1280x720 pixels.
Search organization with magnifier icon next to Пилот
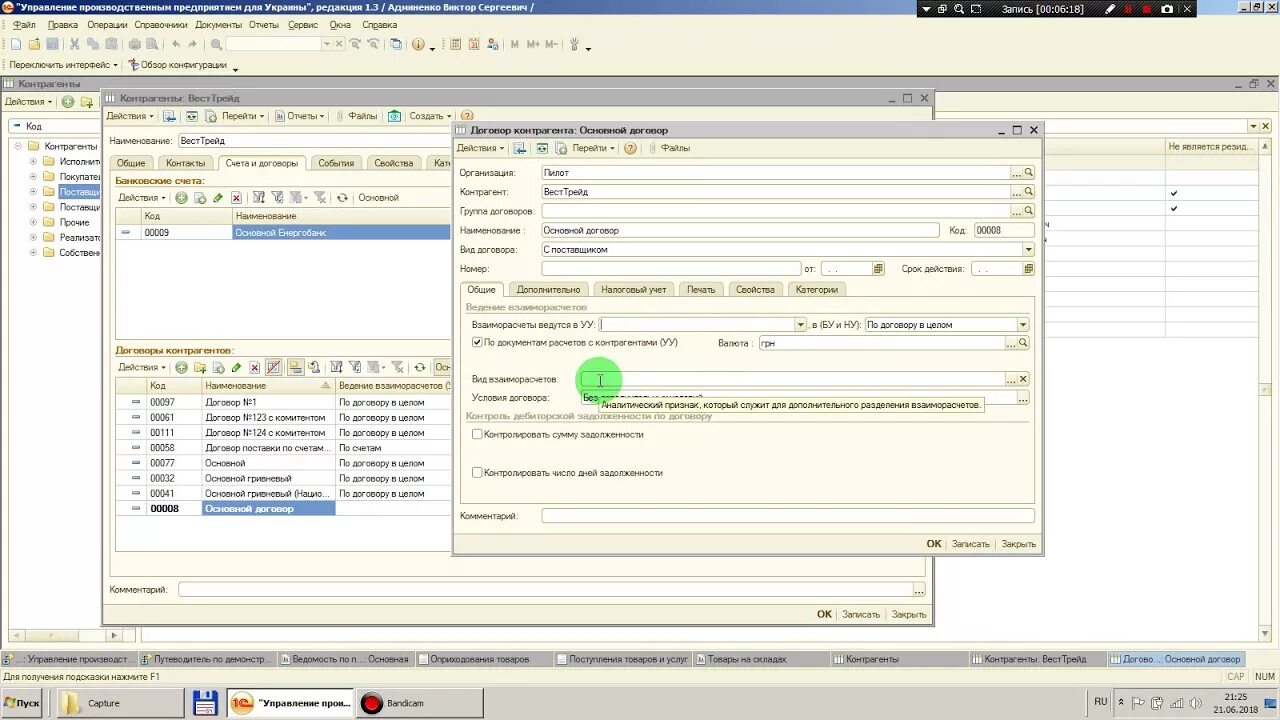(1029, 173)
